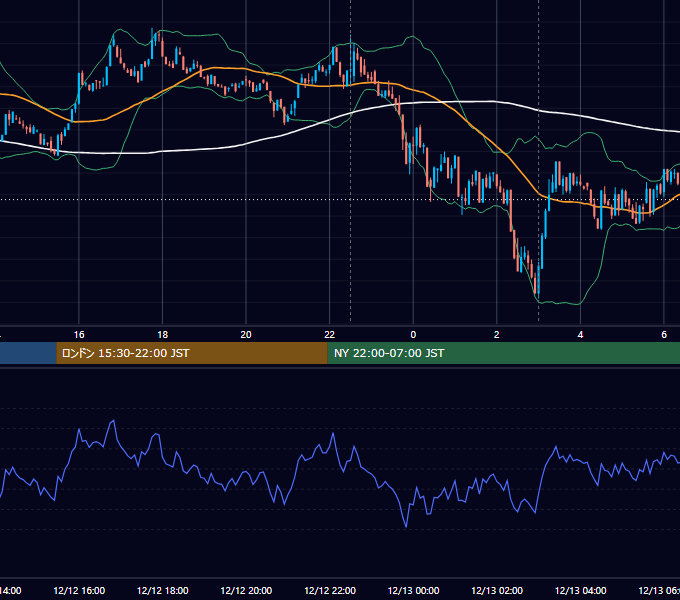Image resolution: width=680 pixels, height=600 pixels.
Task: Click the ロンドン 15:30-22:00 JST session bar
Action: (192, 353)
